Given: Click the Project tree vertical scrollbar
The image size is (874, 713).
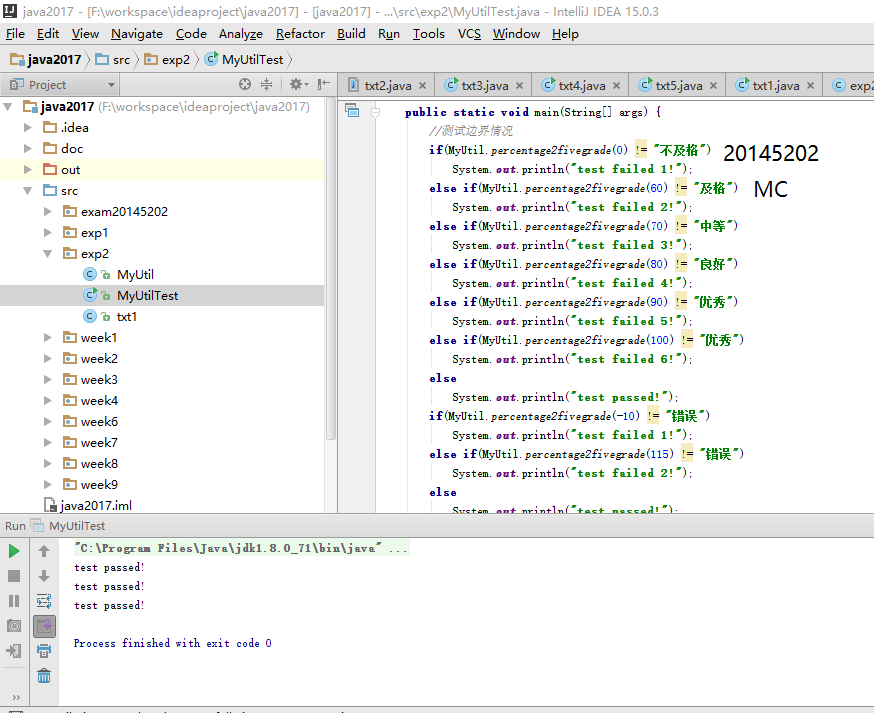Looking at the screenshot, I should pyautogui.click(x=331, y=268).
